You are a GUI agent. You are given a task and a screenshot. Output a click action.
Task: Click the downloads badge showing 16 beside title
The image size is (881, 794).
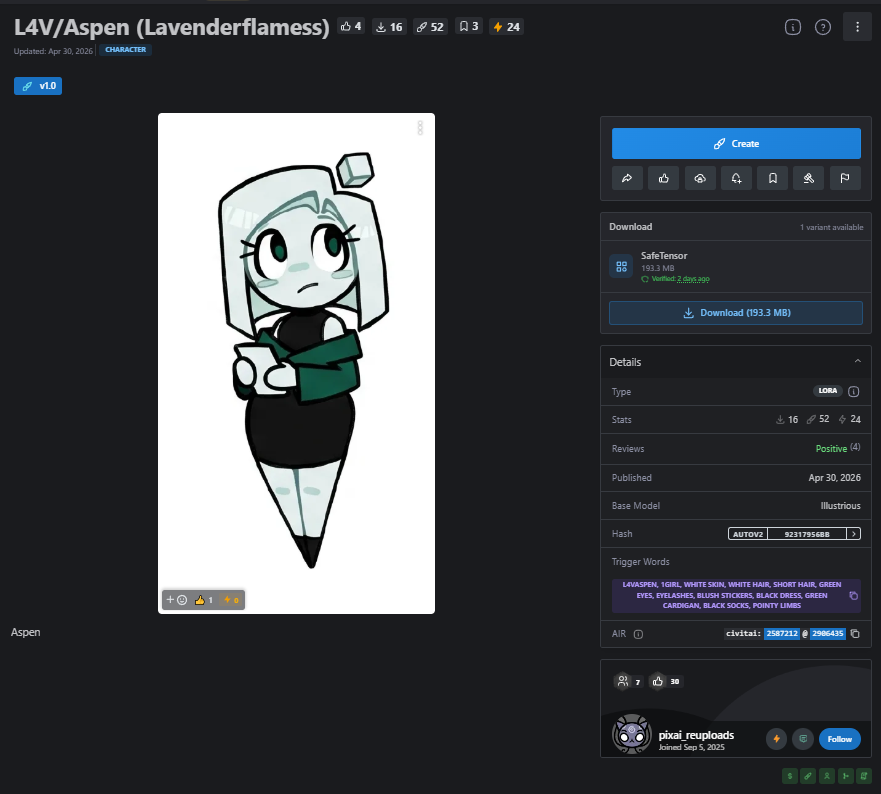pos(389,26)
